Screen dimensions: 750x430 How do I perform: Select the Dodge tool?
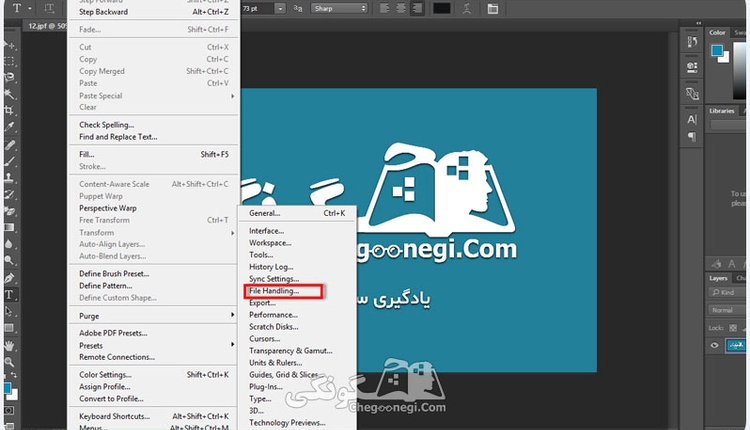[9, 260]
